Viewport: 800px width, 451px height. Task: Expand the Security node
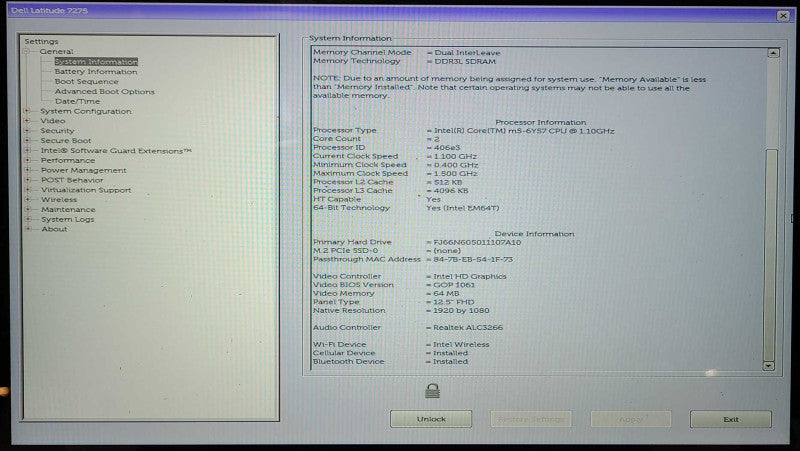[x=27, y=131]
